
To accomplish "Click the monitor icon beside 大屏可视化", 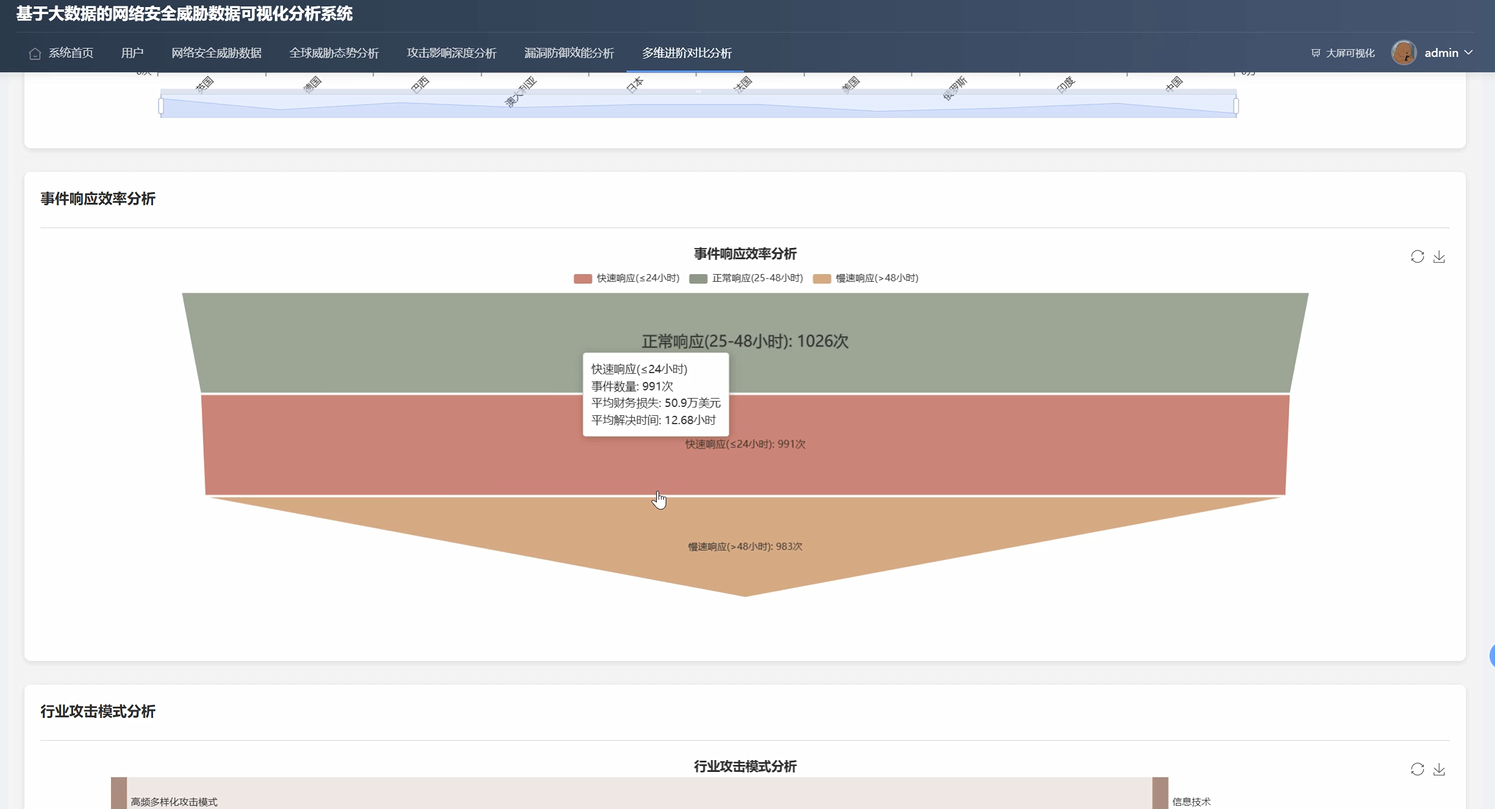I will (1316, 54).
